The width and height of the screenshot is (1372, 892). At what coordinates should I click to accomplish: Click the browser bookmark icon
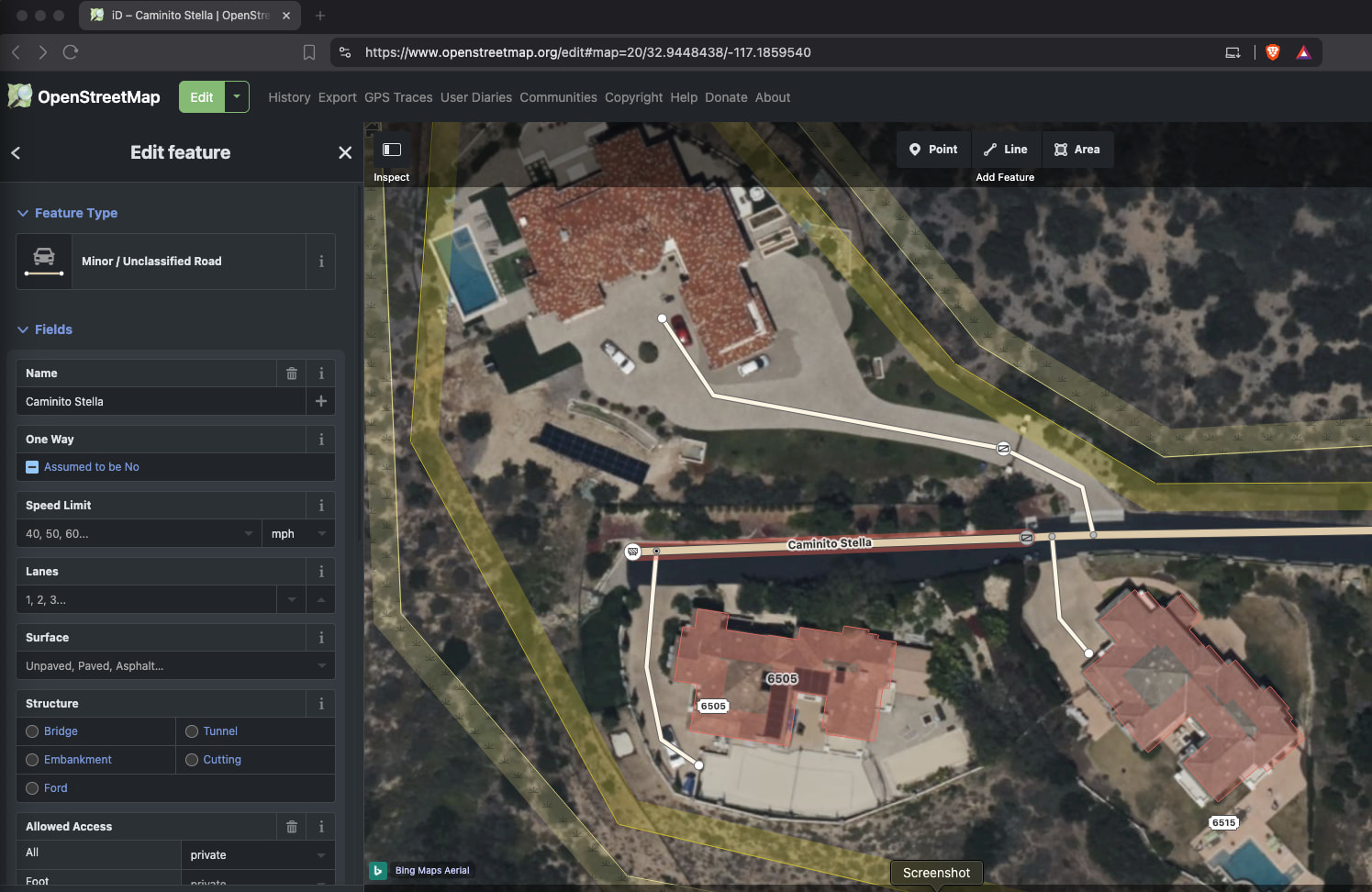(x=309, y=52)
